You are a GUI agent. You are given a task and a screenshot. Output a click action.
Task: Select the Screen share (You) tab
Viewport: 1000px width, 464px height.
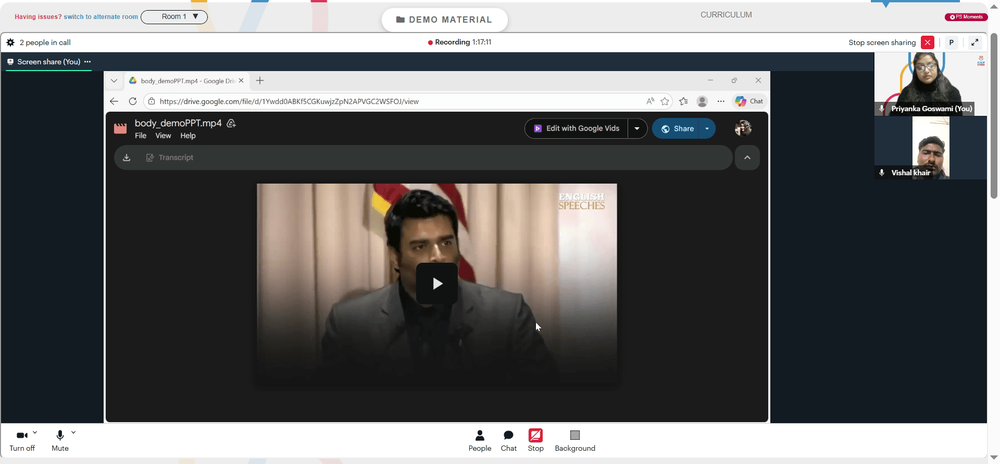[48, 62]
